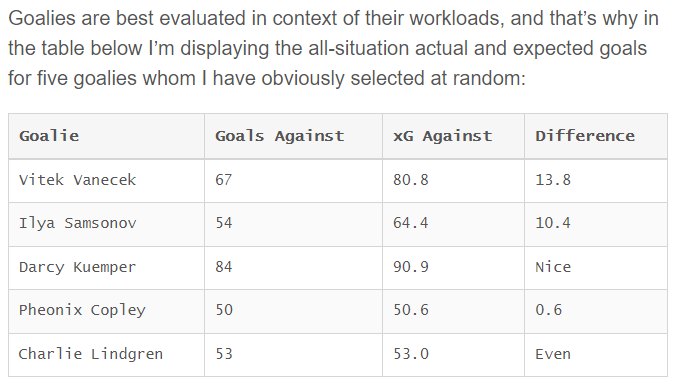Click the intro paragraph about goalie workloads
The height and width of the screenshot is (385, 674).
334,48
